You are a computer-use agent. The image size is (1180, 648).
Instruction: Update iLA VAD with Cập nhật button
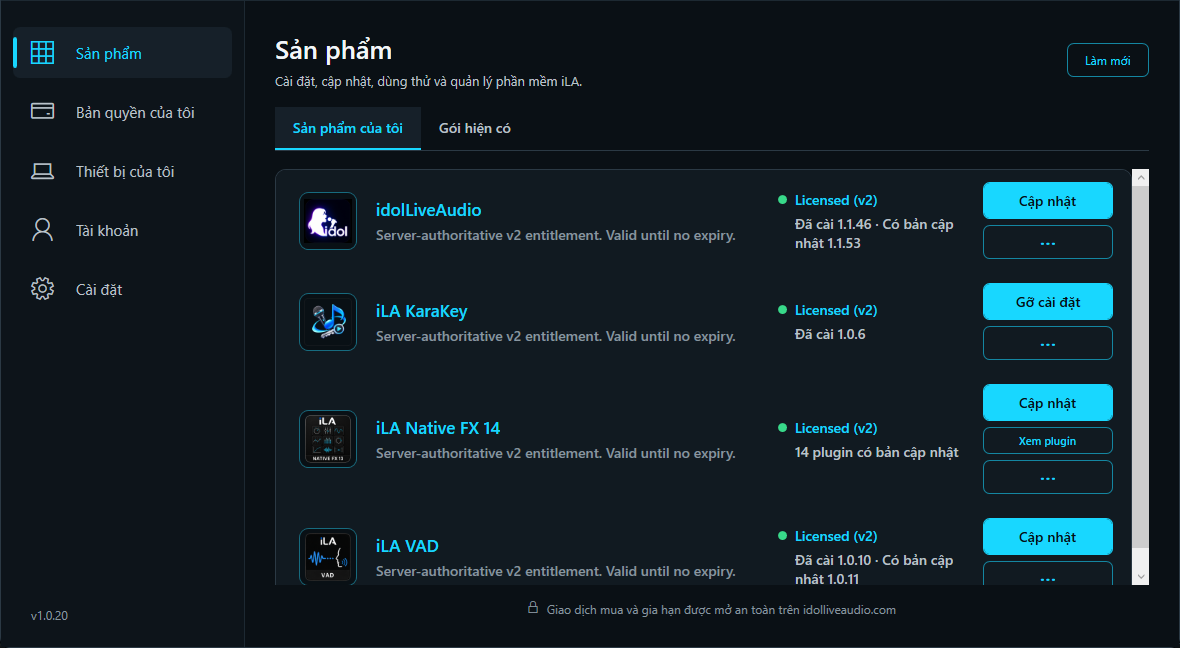(1048, 537)
